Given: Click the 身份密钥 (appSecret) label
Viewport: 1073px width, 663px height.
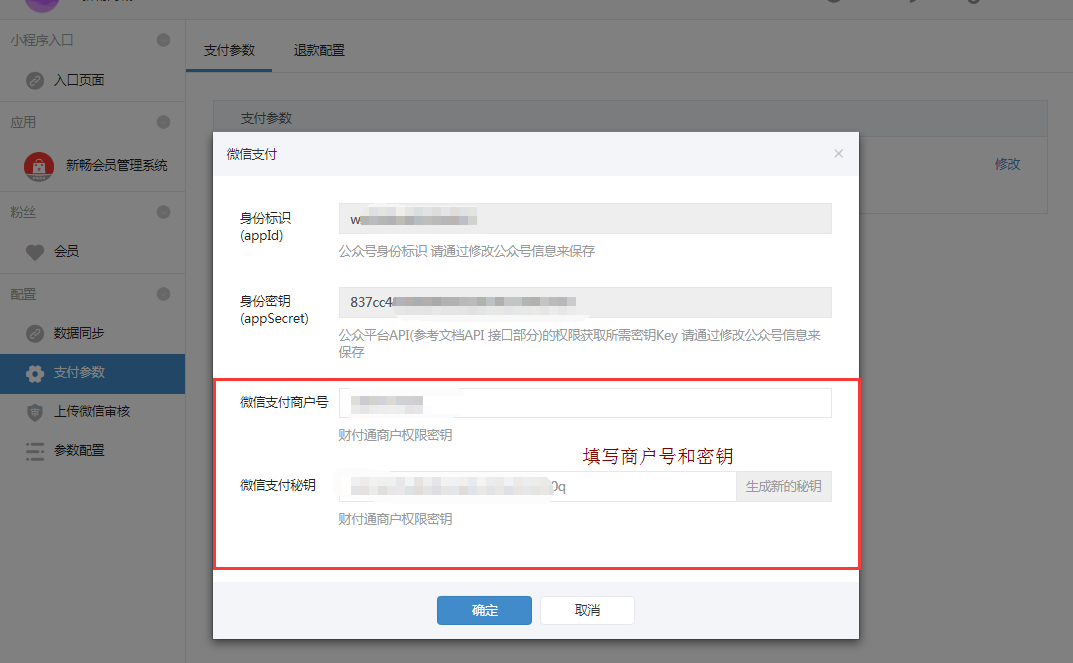Looking at the screenshot, I should pyautogui.click(x=274, y=310).
